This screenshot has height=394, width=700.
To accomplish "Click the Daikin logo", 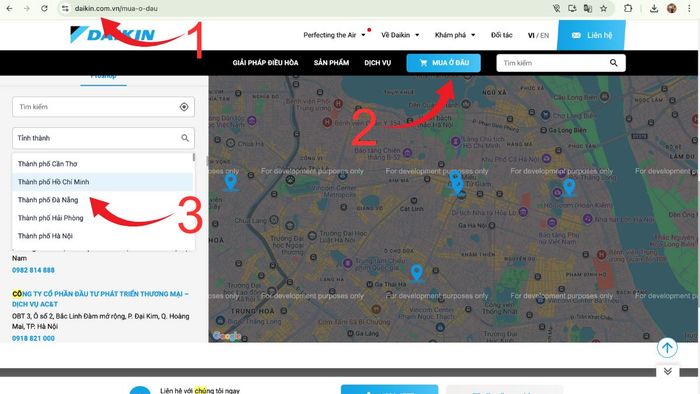I will coord(112,34).
